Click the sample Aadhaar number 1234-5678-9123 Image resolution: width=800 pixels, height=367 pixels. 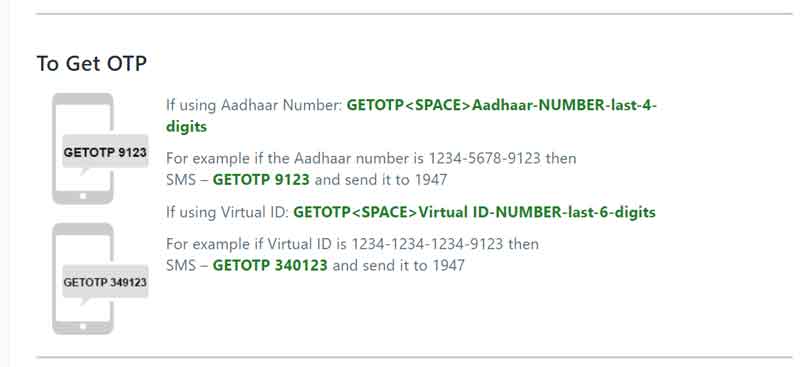(x=485, y=158)
